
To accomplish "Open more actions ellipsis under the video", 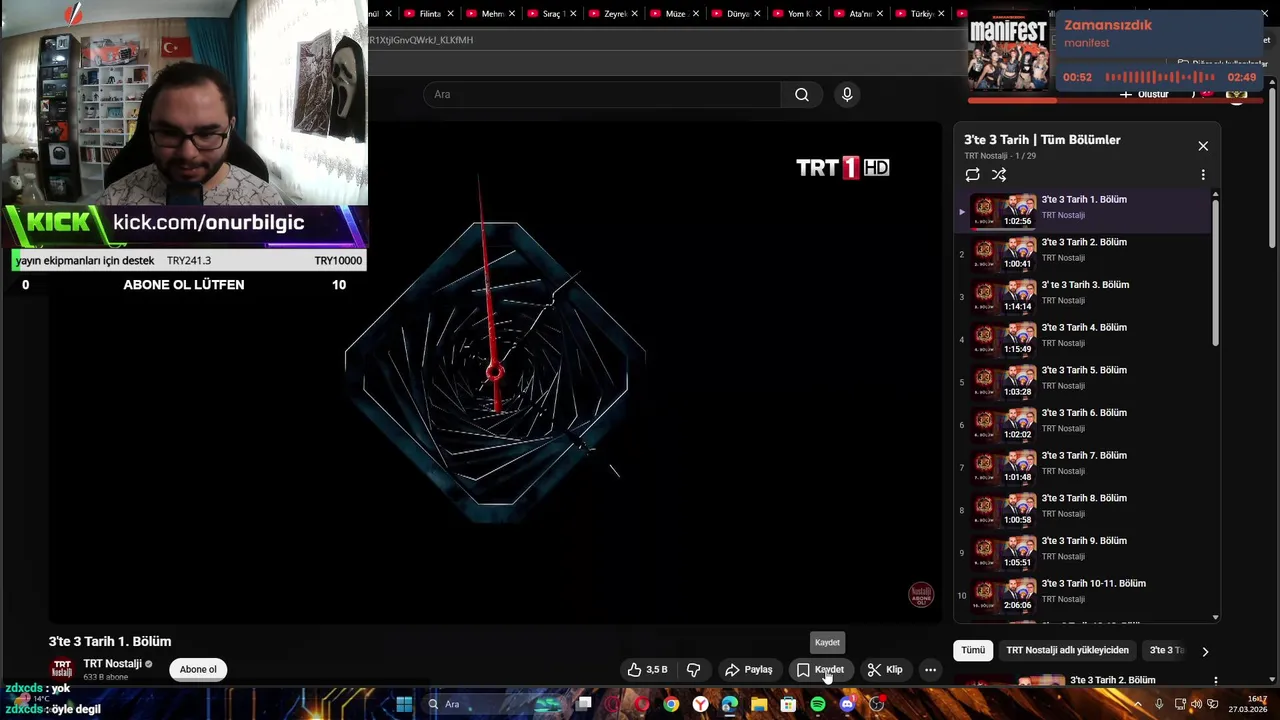I will pyautogui.click(x=930, y=670).
